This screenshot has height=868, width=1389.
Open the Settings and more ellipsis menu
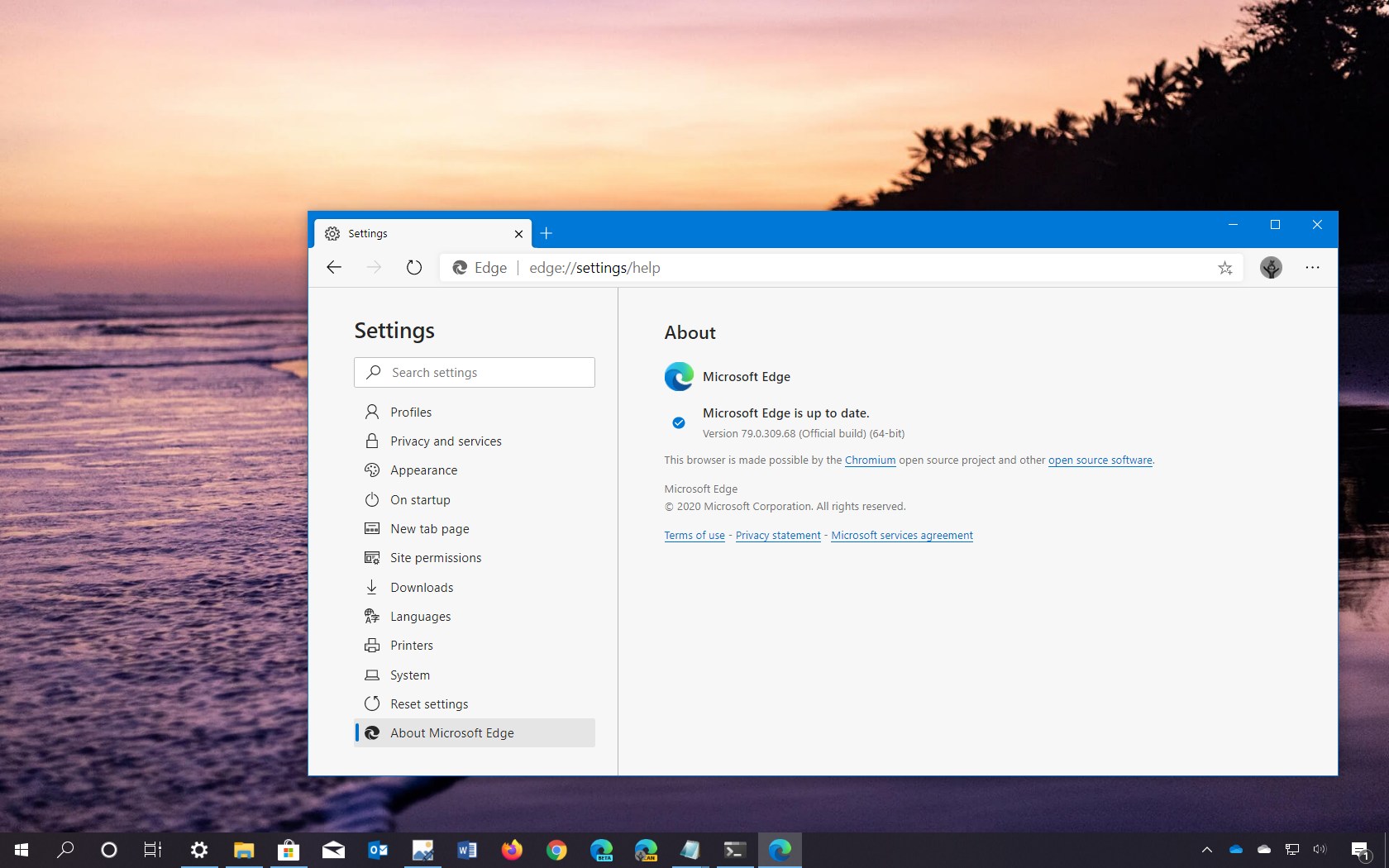1312,268
